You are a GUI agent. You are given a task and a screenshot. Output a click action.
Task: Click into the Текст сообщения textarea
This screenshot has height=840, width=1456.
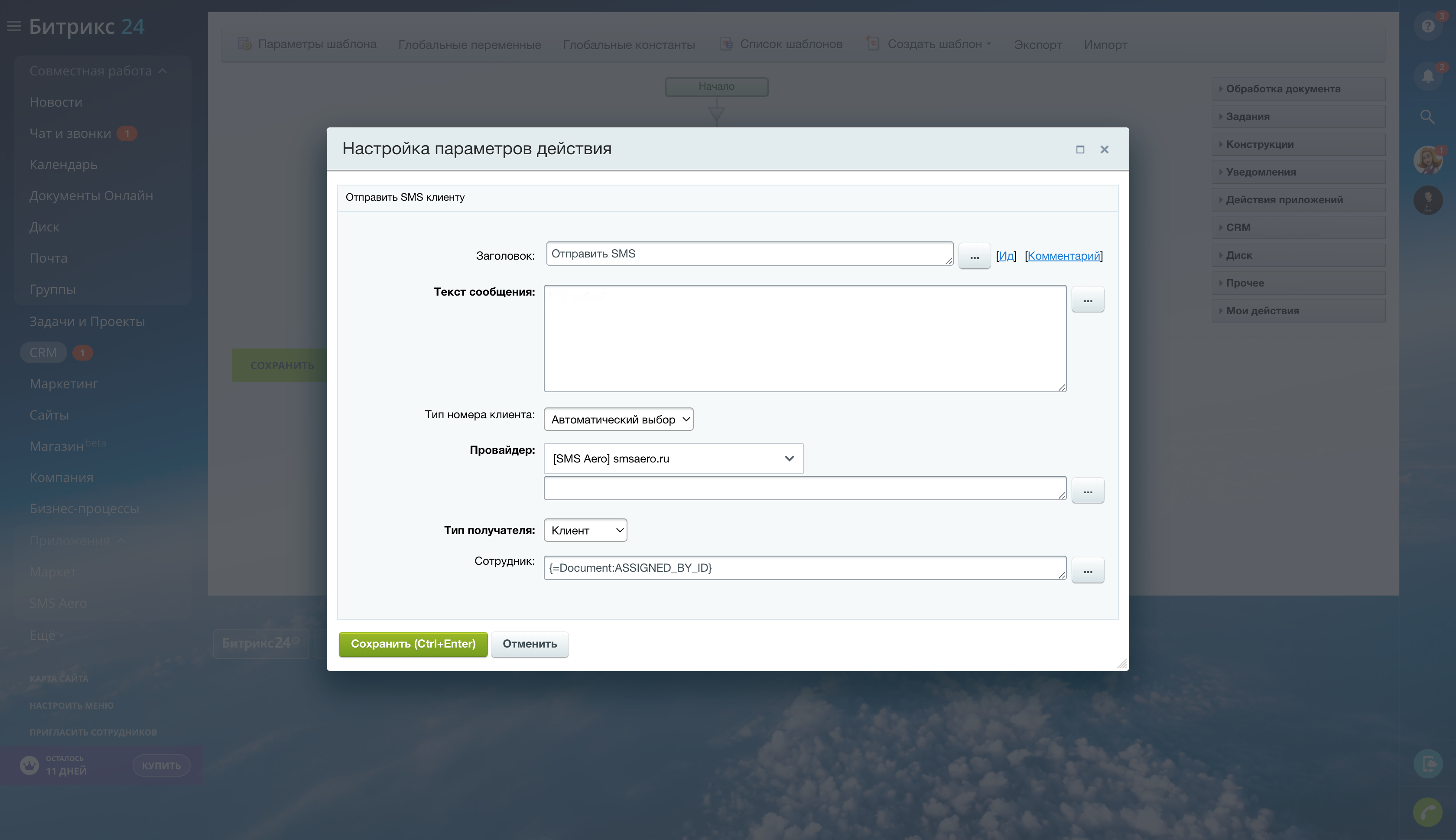click(x=804, y=338)
